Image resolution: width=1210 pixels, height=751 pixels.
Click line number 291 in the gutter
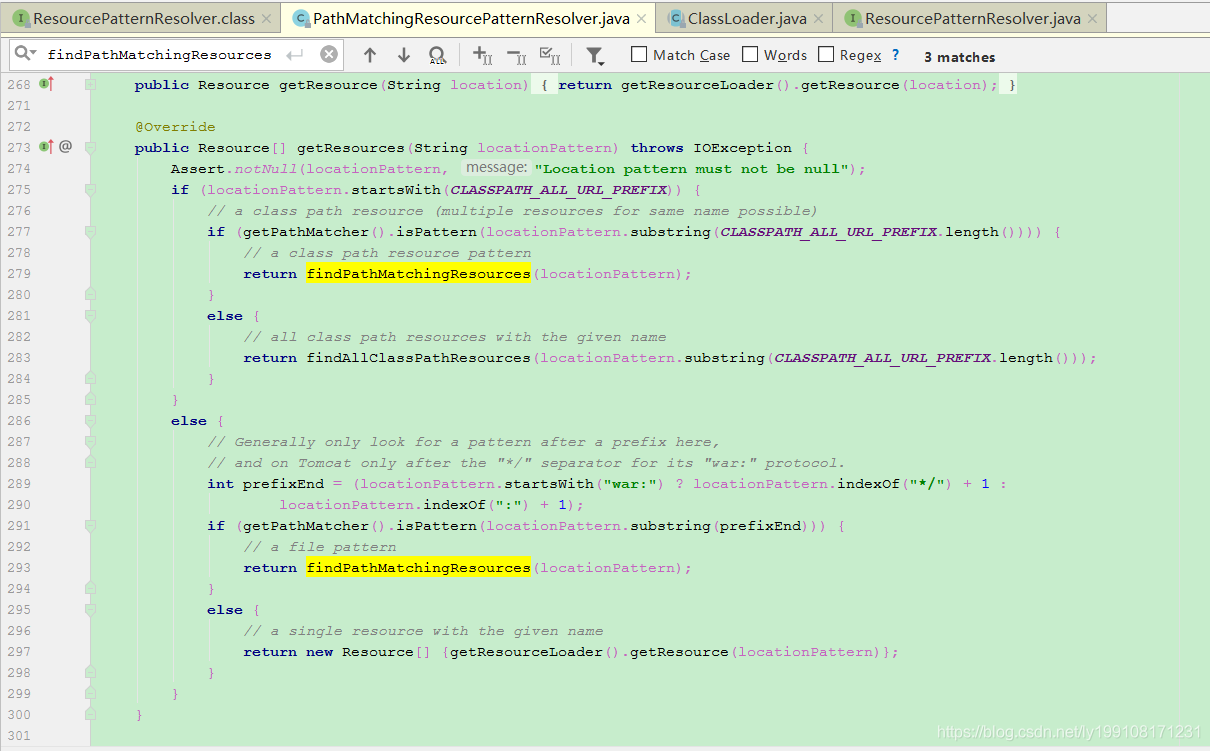pyautogui.click(x=19, y=526)
